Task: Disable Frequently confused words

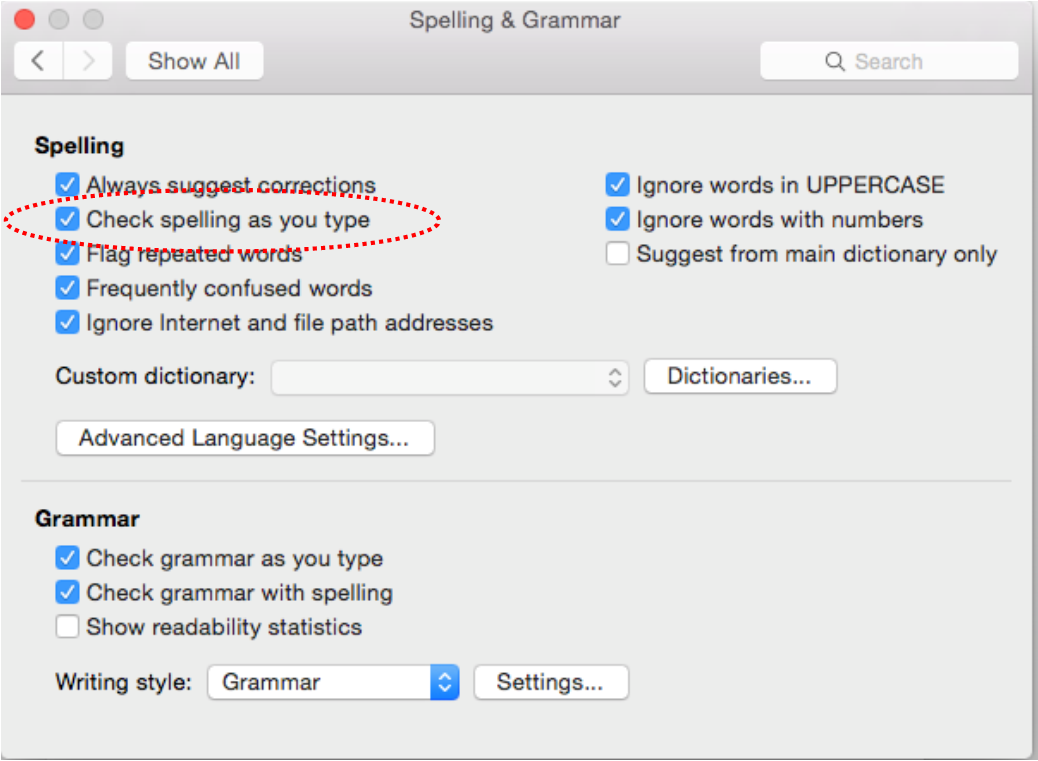Action: [67, 288]
